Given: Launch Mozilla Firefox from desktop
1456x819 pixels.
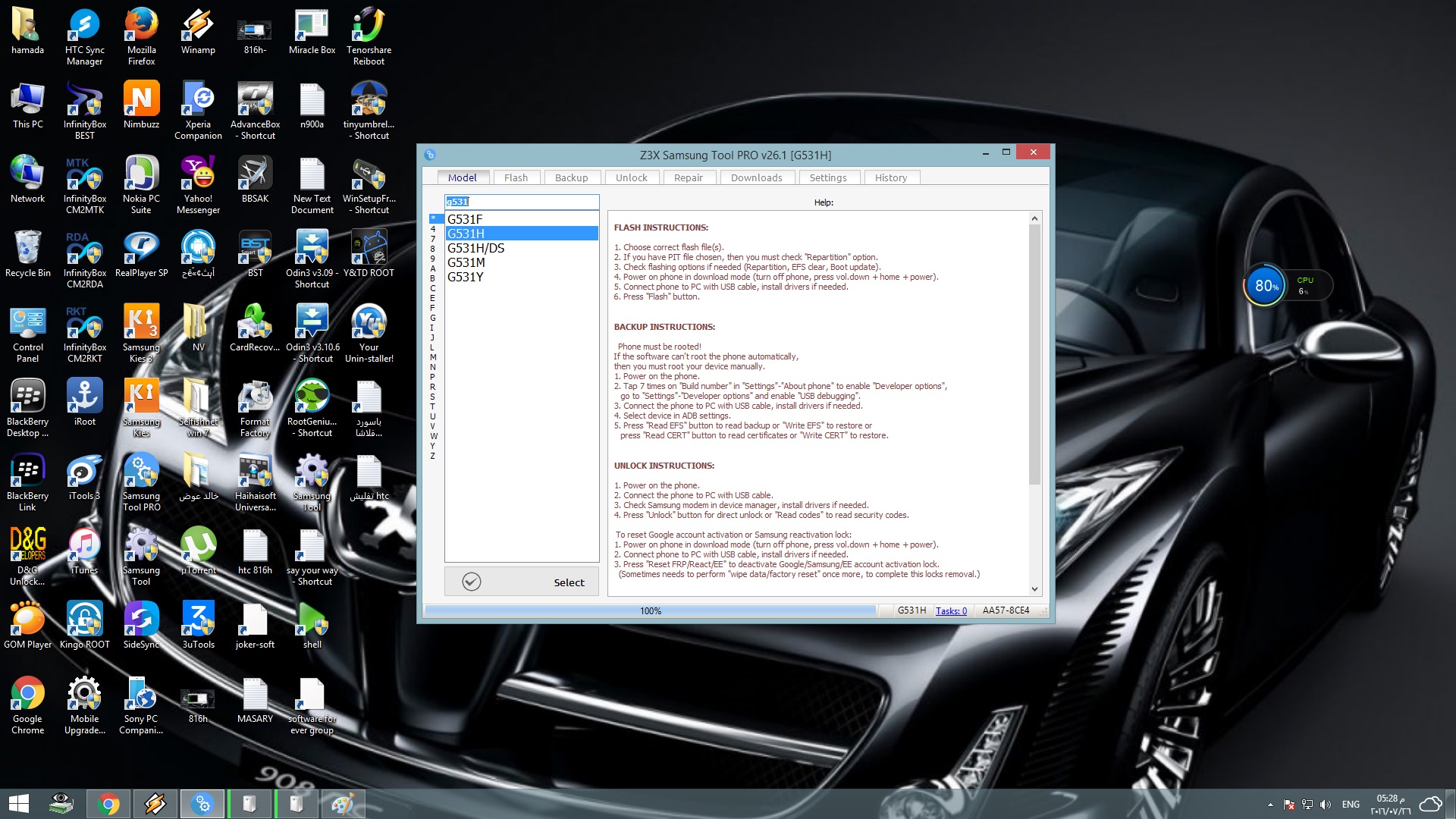Looking at the screenshot, I should (141, 36).
